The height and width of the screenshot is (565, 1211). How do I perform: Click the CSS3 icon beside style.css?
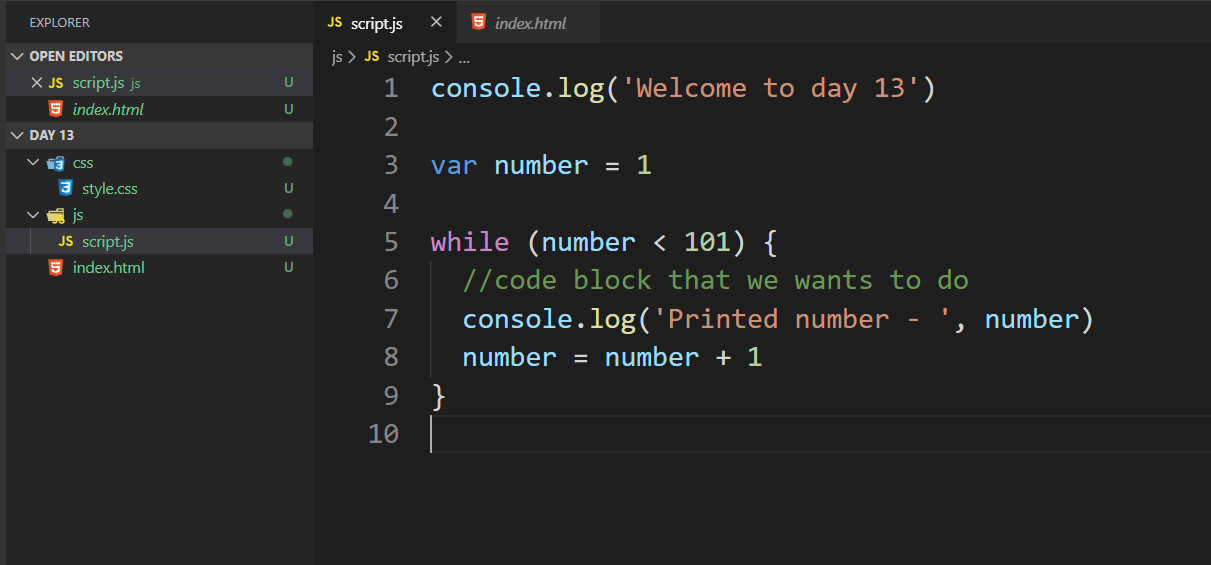[x=66, y=188]
